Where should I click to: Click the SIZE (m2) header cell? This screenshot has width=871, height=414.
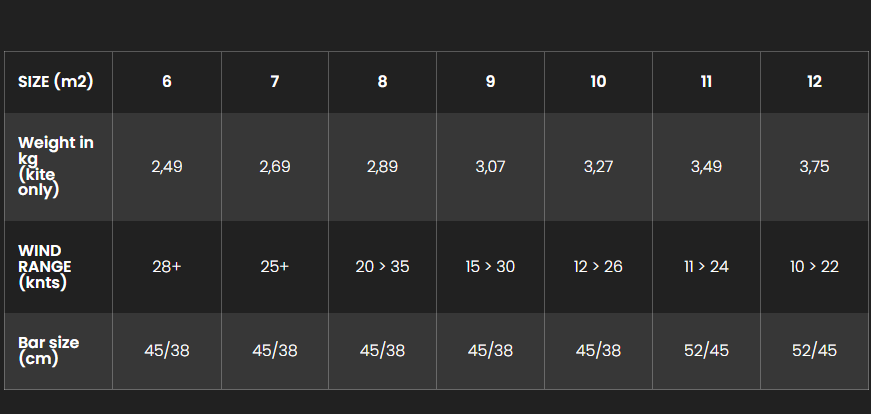pyautogui.click(x=58, y=82)
